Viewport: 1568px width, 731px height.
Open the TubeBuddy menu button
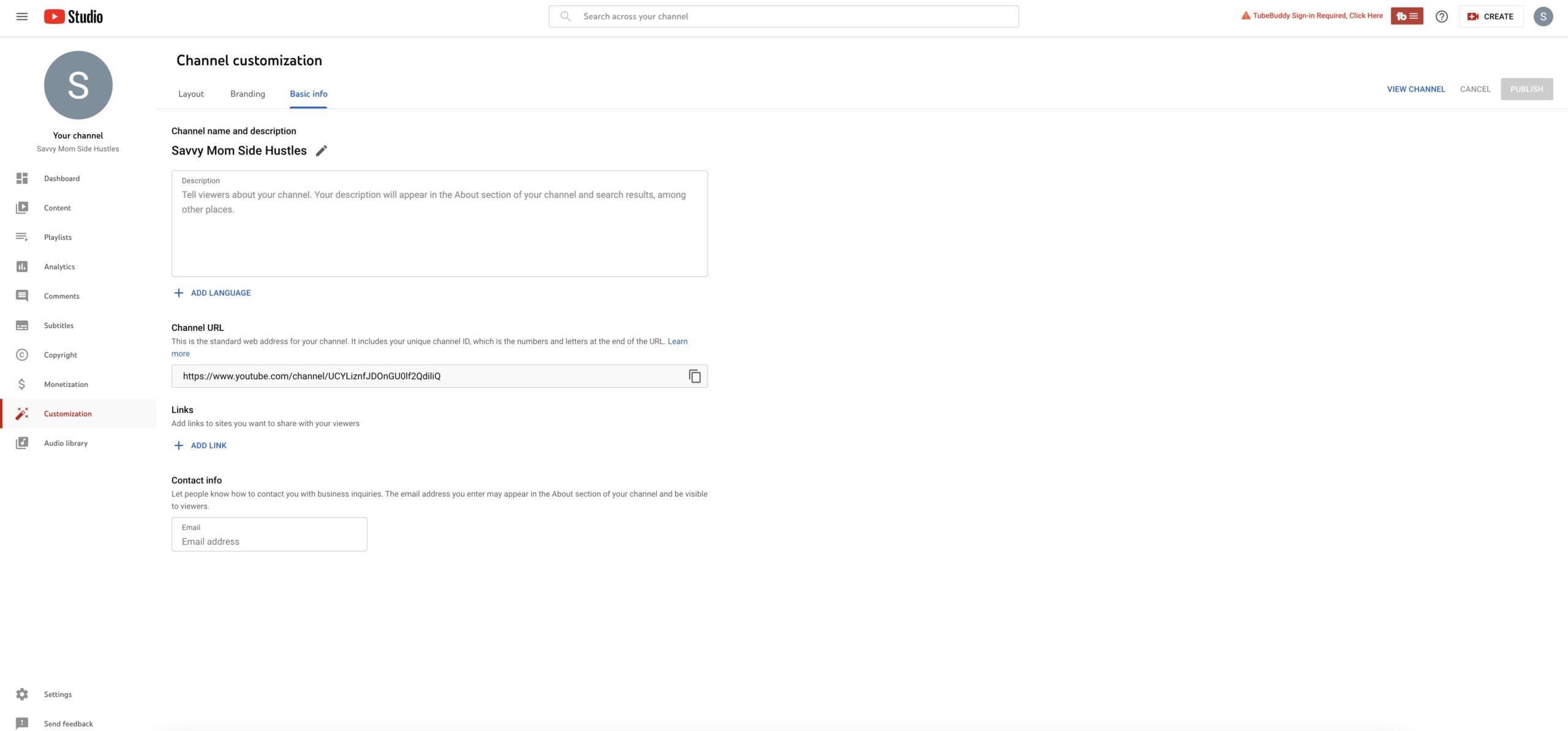[x=1406, y=17]
